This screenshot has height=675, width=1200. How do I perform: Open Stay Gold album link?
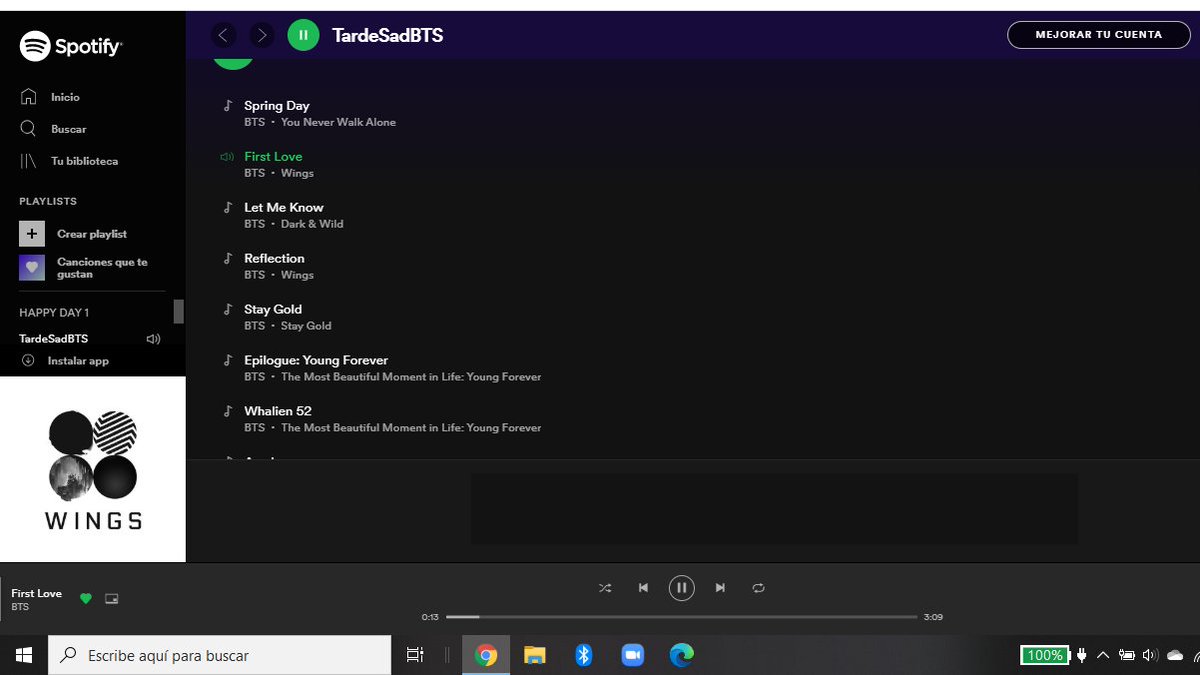click(x=306, y=326)
